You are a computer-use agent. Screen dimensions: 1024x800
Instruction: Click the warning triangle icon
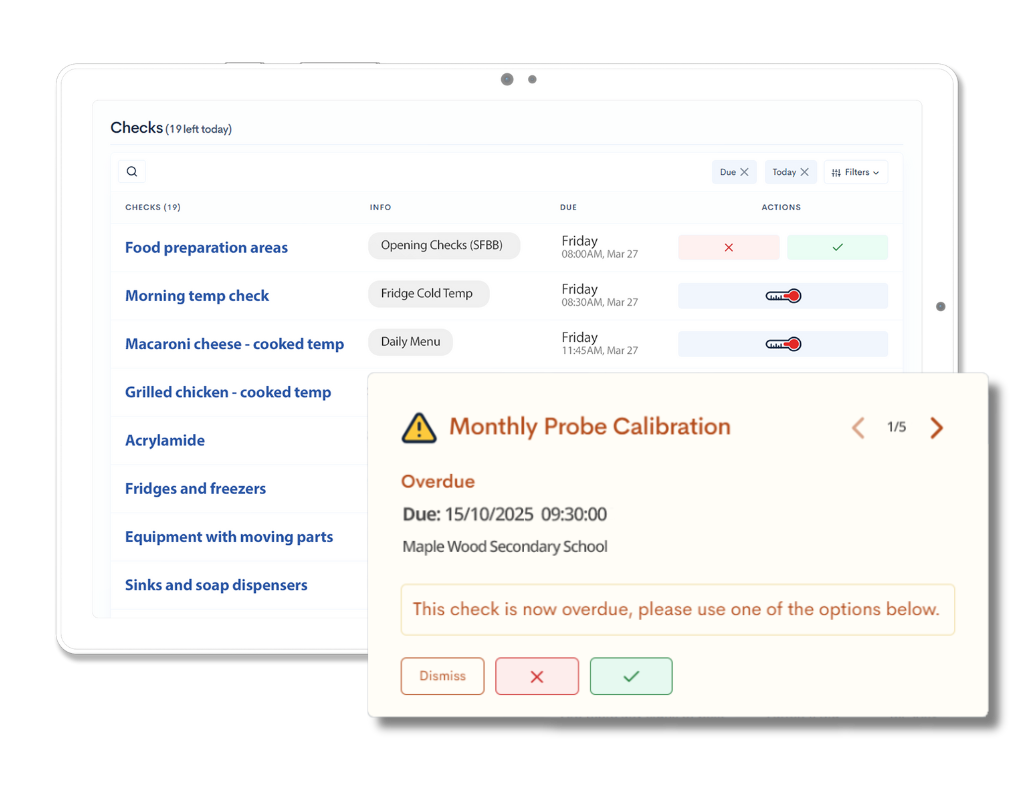click(x=419, y=428)
